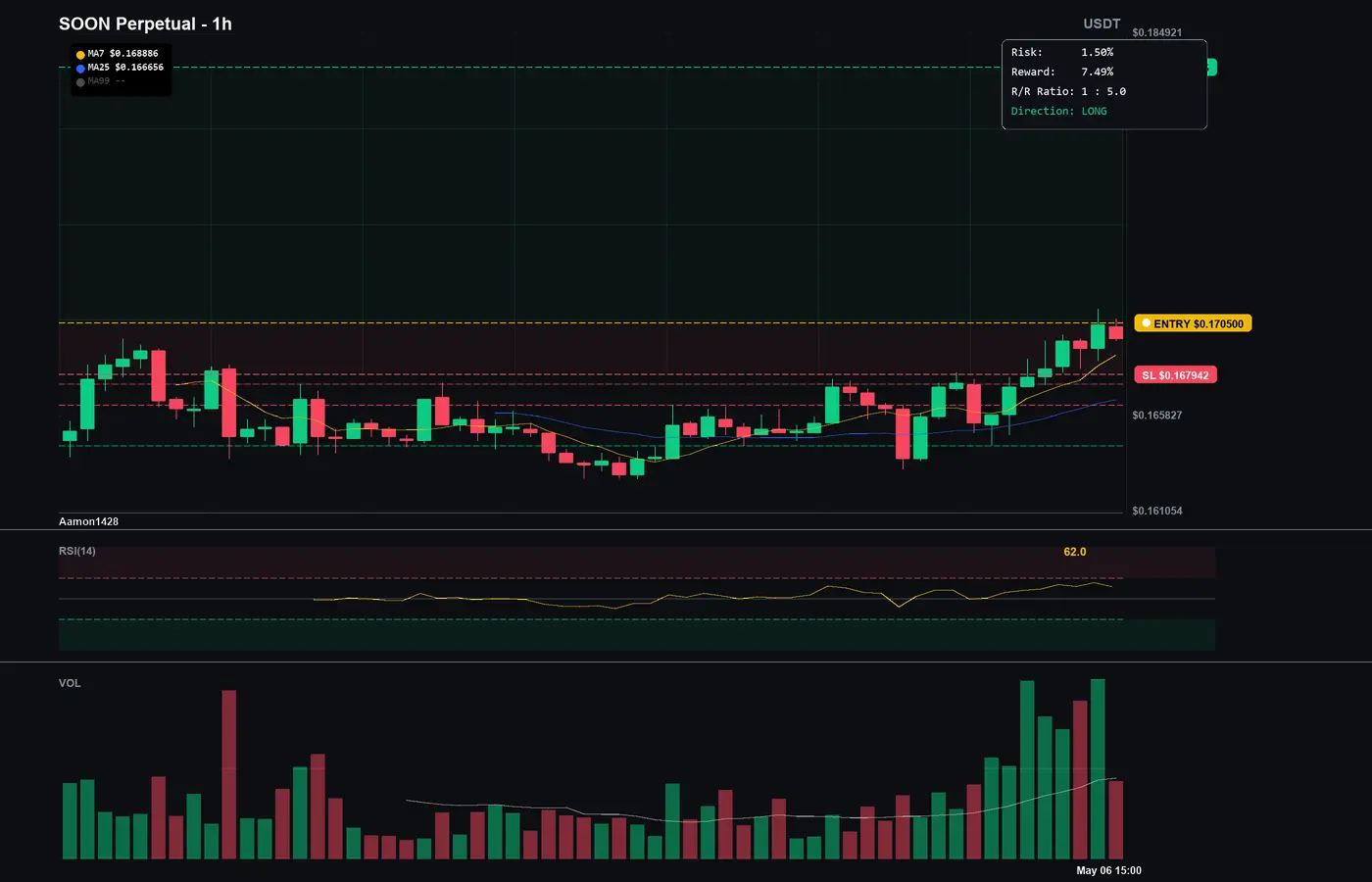Image resolution: width=1372 pixels, height=882 pixels.
Task: Select the Reward 7.49% line
Action: pyautogui.click(x=1062, y=72)
